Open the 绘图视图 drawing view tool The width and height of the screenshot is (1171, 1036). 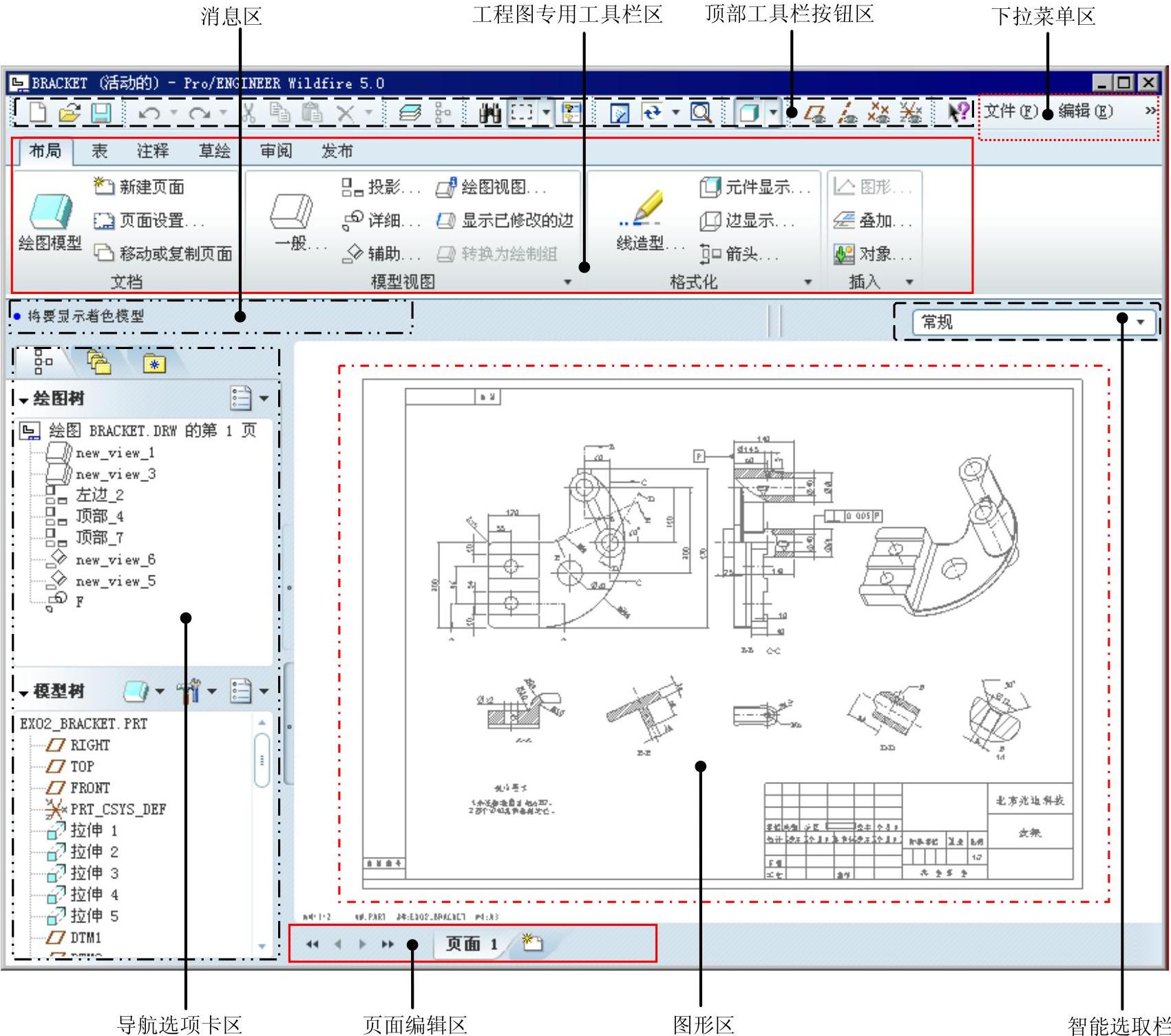click(492, 187)
